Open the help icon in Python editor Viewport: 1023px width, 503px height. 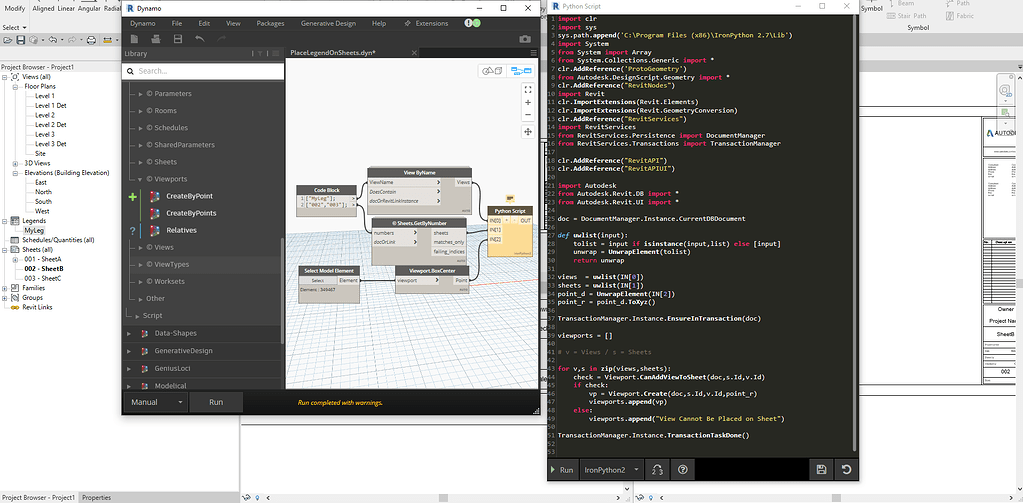(x=682, y=469)
